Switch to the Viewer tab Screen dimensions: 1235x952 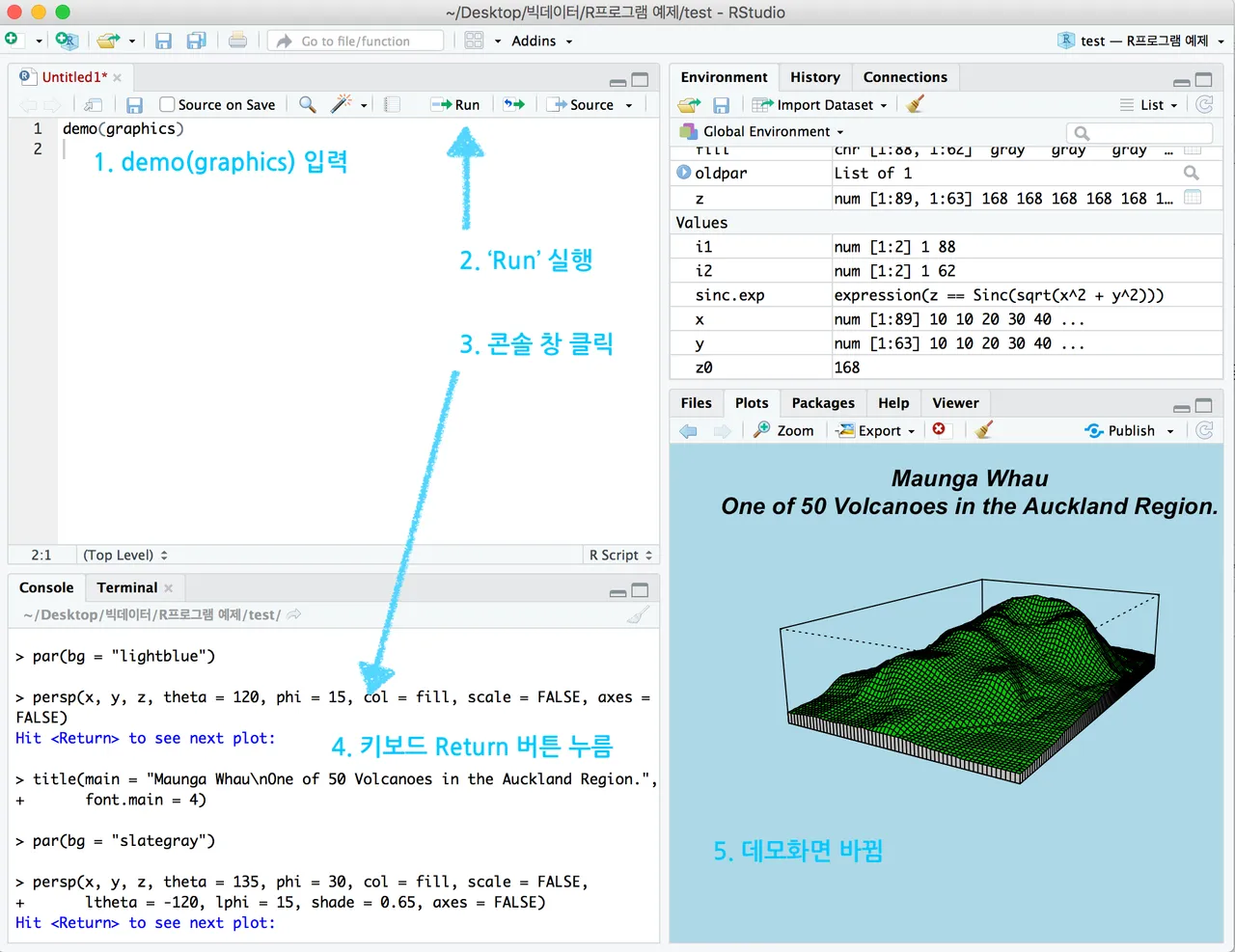click(955, 403)
